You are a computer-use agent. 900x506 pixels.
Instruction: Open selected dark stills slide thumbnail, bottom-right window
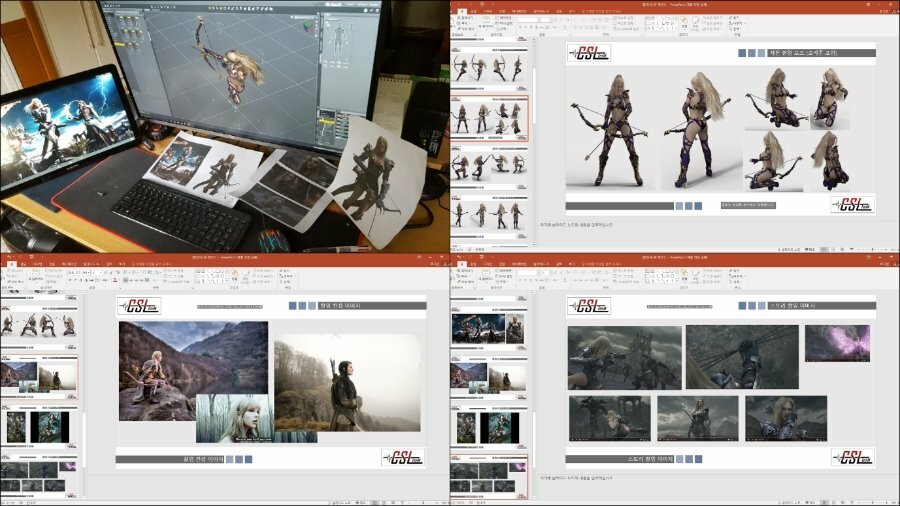point(489,477)
